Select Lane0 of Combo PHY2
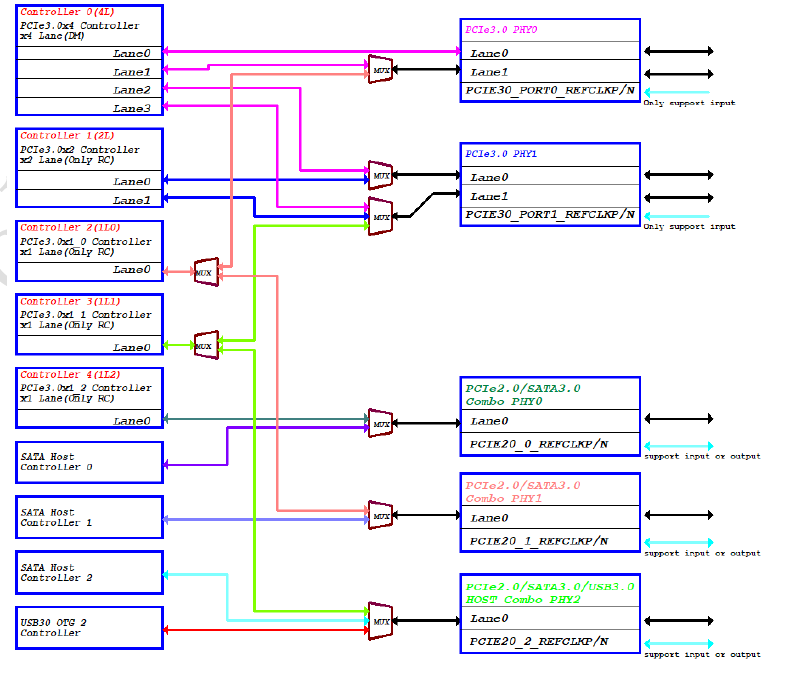Image resolution: width=809 pixels, height=675 pixels. click(x=489, y=618)
